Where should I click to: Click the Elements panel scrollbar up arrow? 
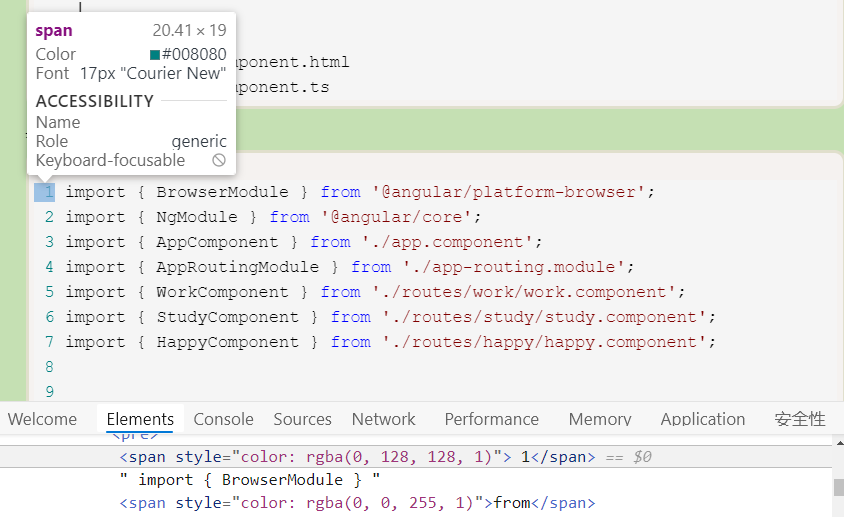click(839, 443)
